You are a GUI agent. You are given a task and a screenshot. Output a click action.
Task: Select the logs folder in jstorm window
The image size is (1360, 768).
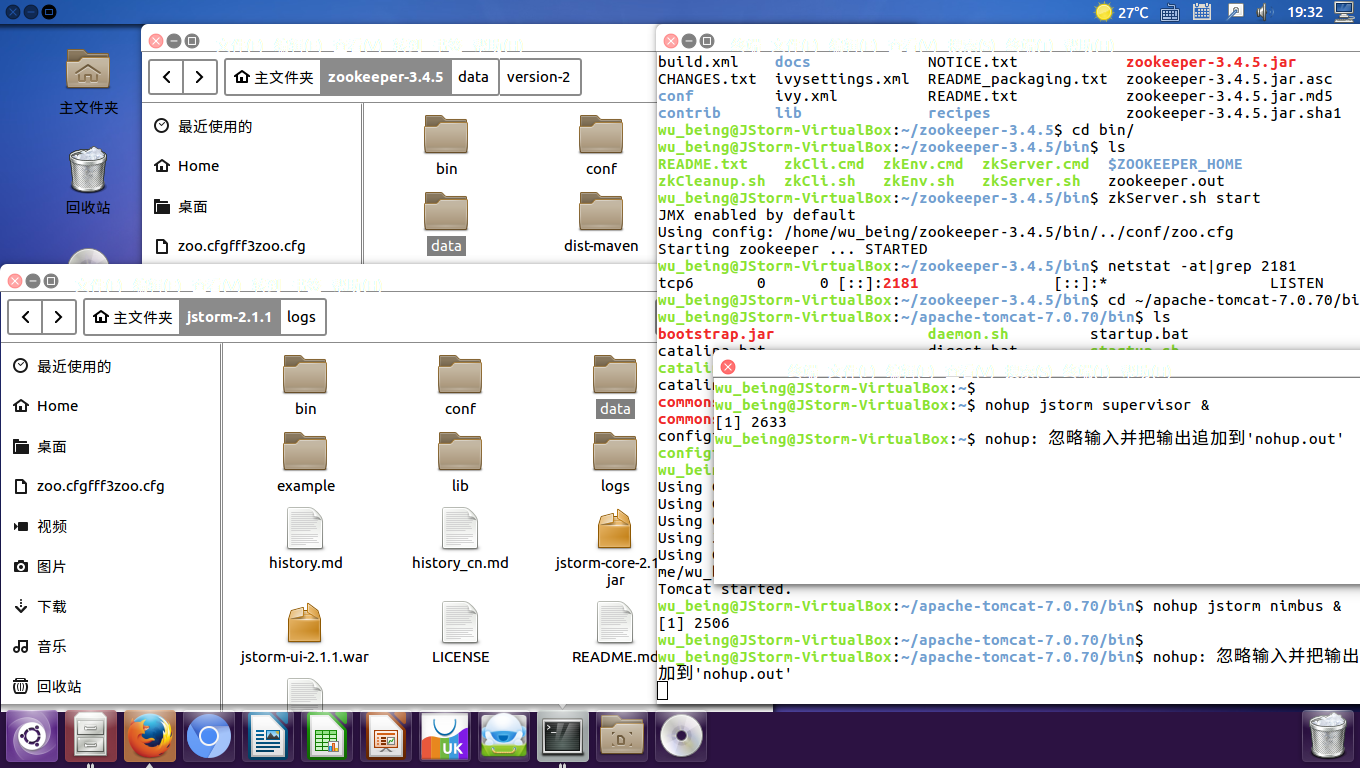[x=615, y=463]
